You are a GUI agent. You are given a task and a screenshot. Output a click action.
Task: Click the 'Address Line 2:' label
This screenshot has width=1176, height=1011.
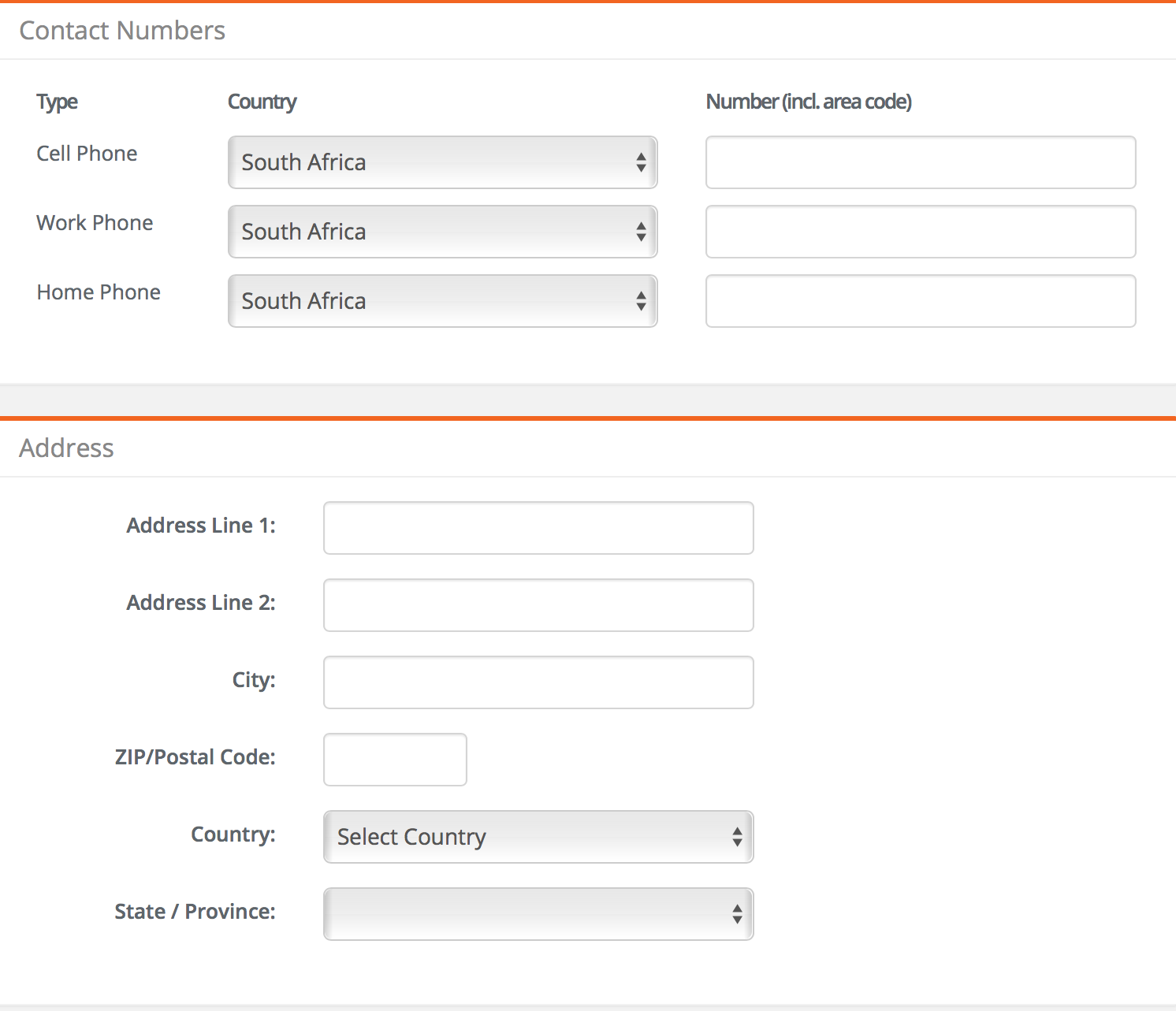(201, 603)
